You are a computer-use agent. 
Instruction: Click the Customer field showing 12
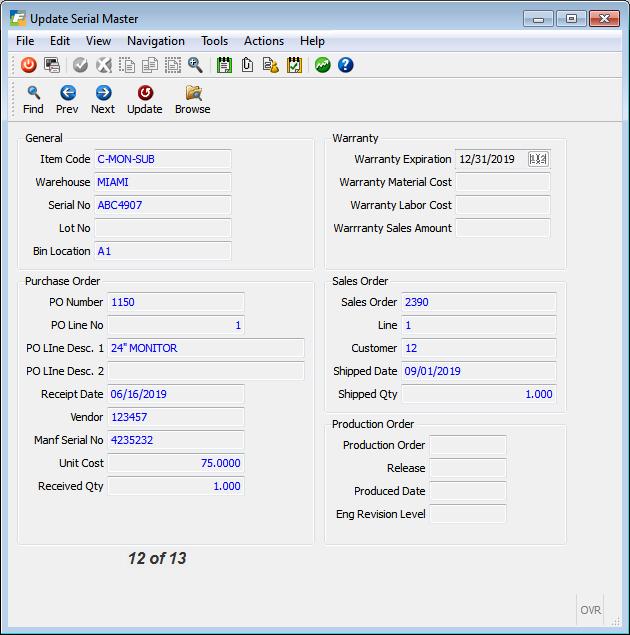(479, 348)
